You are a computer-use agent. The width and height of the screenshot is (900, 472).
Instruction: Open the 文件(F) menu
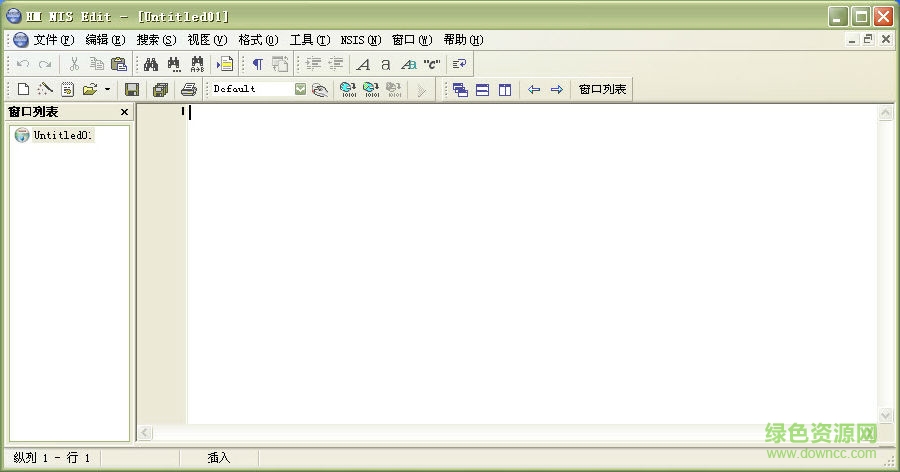coord(53,40)
